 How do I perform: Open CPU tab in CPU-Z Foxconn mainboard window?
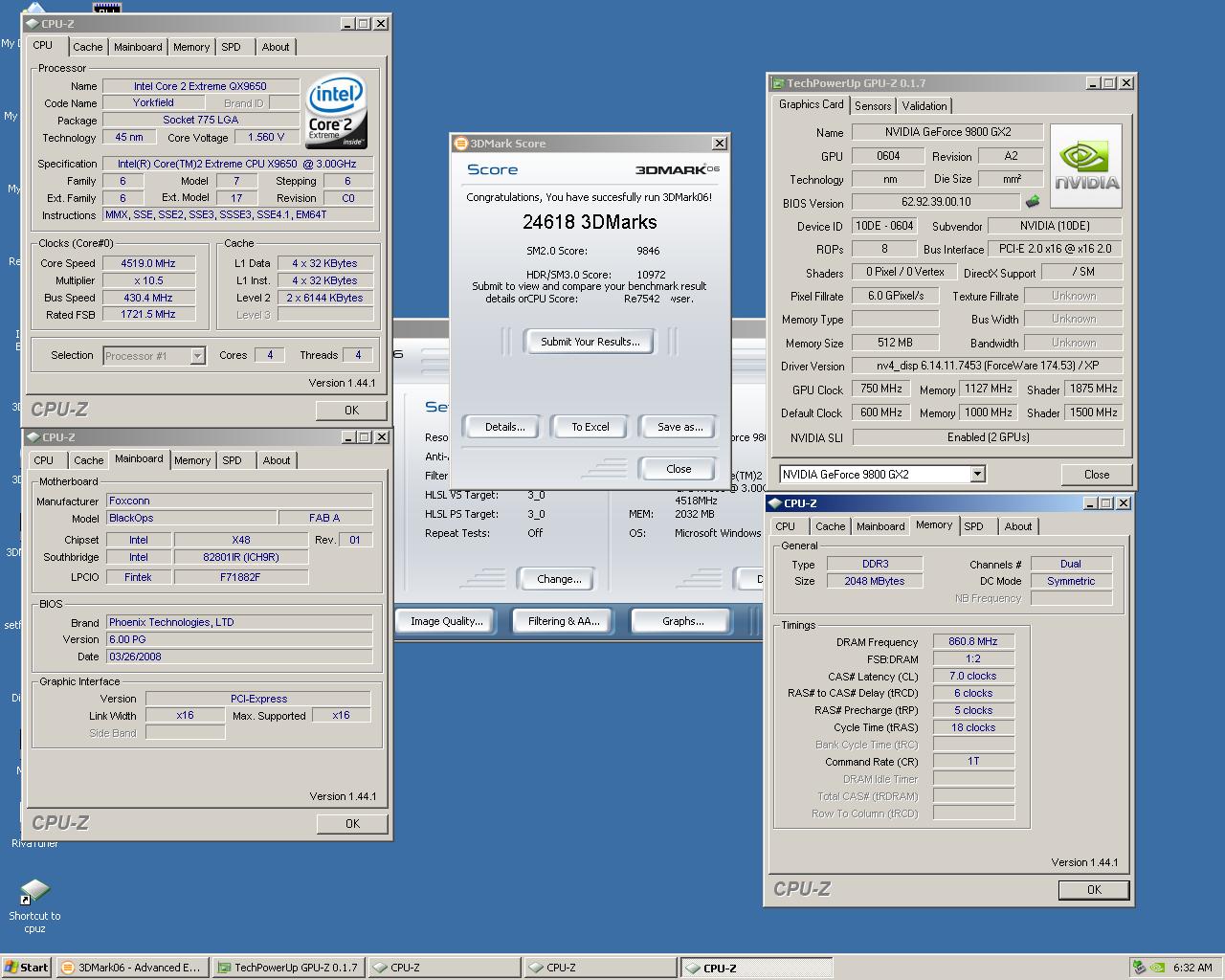click(x=44, y=460)
